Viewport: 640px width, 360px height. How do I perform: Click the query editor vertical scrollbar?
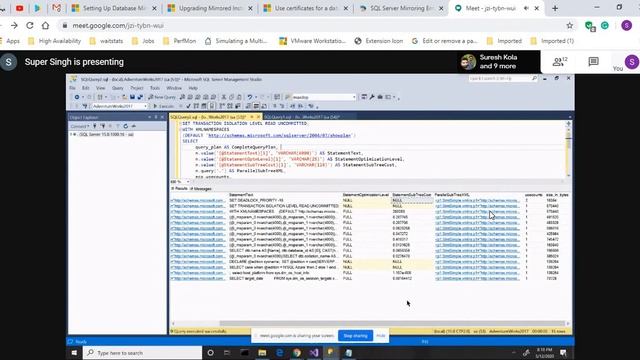click(568, 149)
